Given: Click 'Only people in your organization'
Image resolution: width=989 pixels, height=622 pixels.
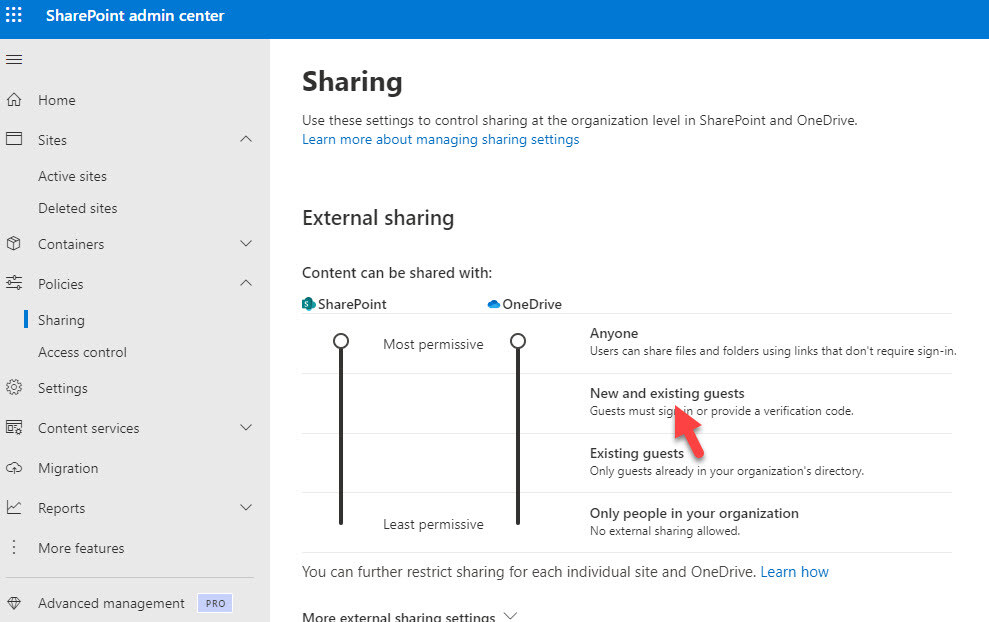Looking at the screenshot, I should 694,513.
